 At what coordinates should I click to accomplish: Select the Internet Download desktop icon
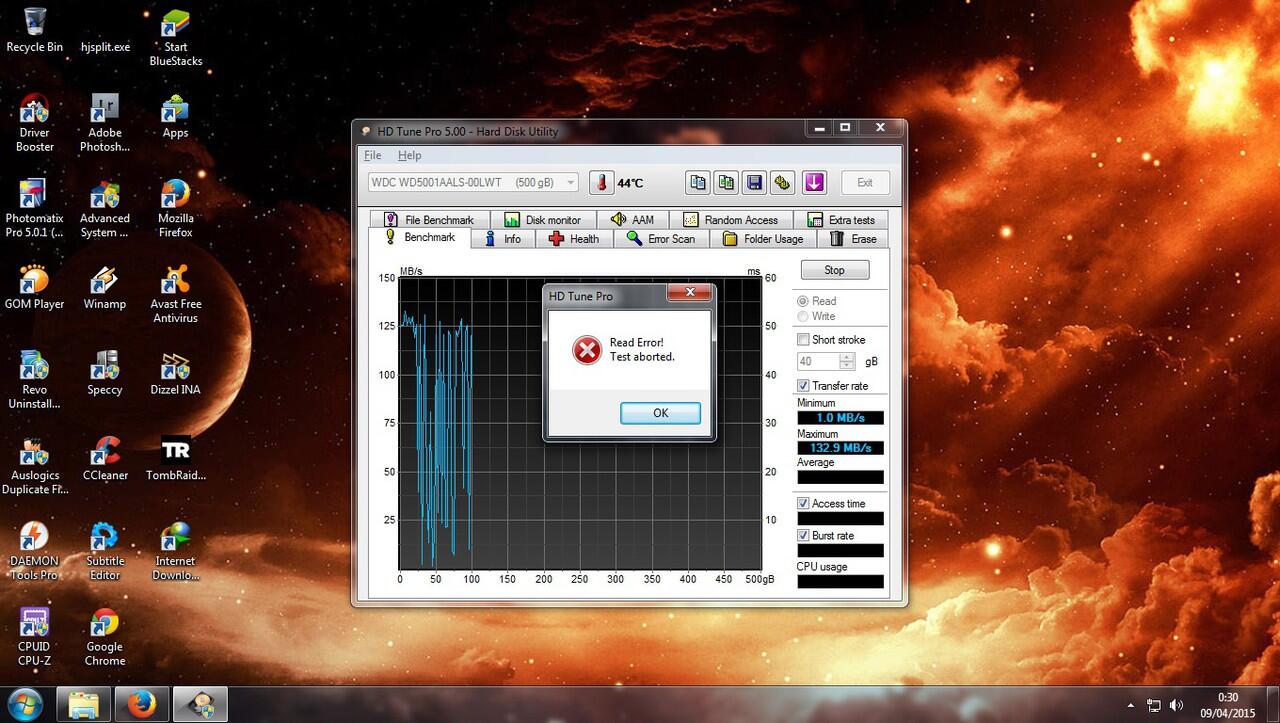pyautogui.click(x=176, y=551)
